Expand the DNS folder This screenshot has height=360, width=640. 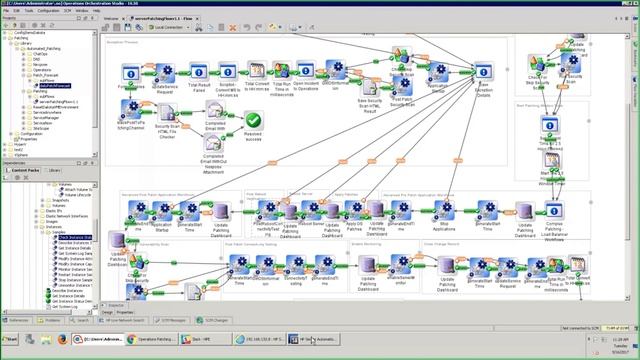[23, 59]
